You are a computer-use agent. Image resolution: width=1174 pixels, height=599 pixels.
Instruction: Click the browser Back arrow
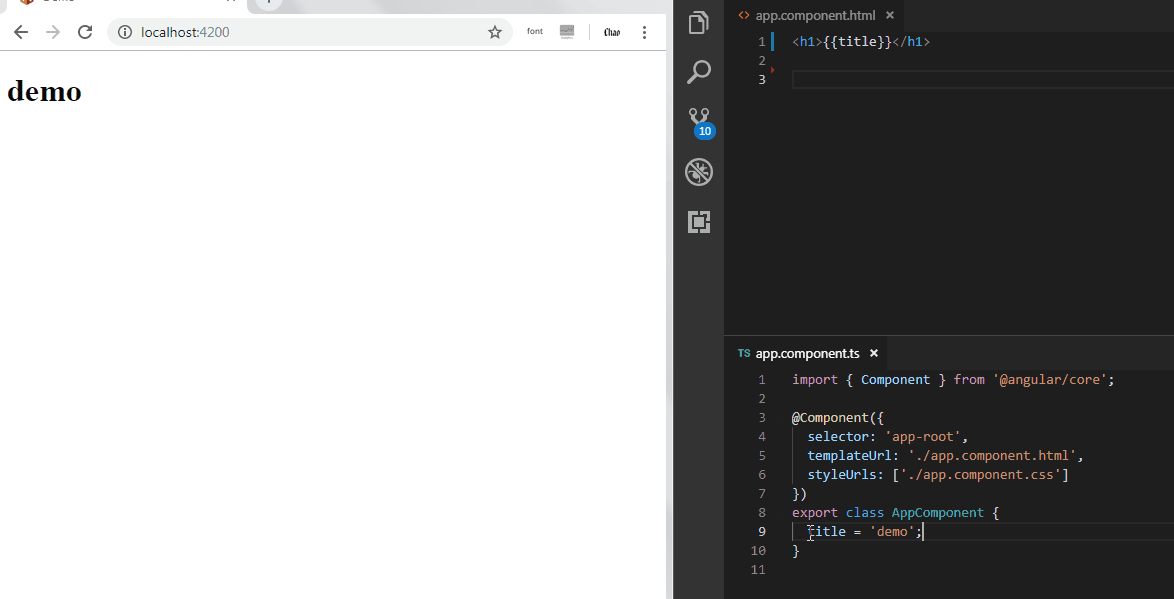click(x=21, y=32)
